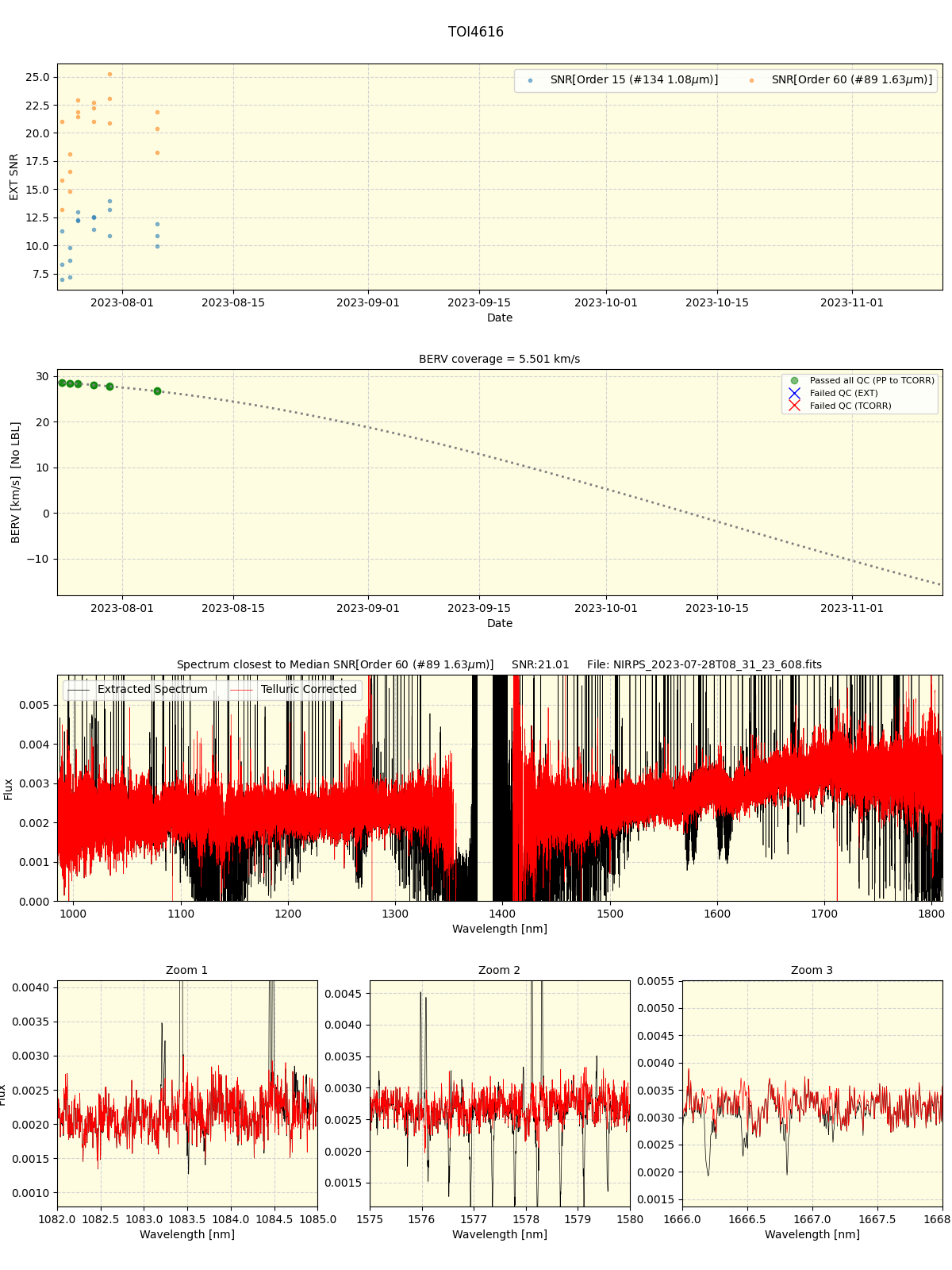Click the orange Order 60 SNR legend marker
This screenshot has height=1270, width=952.
(x=751, y=80)
